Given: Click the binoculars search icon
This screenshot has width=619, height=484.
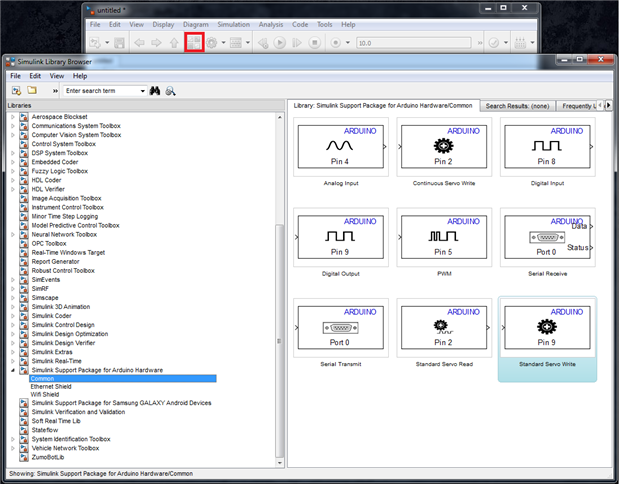Looking at the screenshot, I should (155, 91).
